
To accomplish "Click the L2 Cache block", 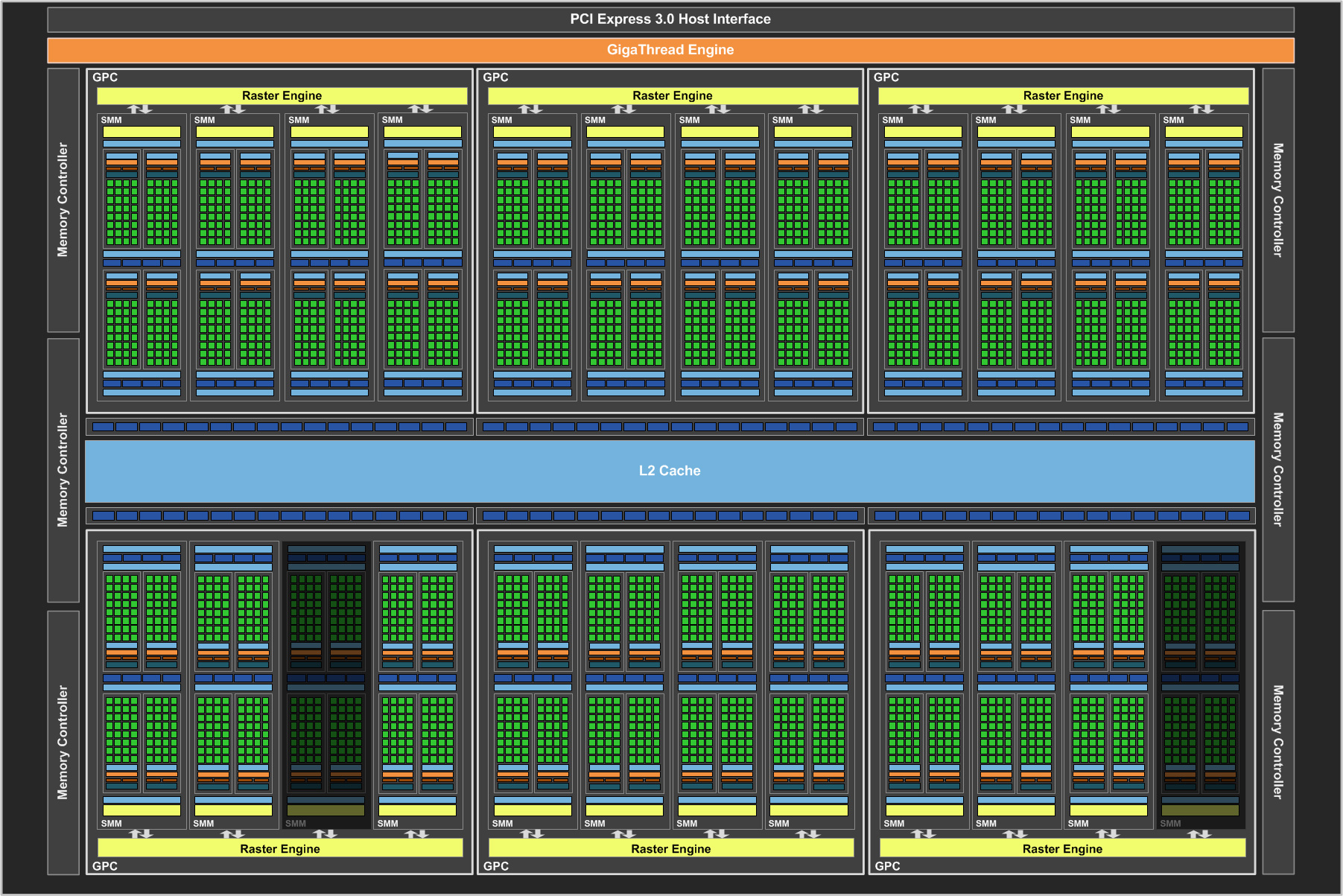I will click(x=670, y=471).
